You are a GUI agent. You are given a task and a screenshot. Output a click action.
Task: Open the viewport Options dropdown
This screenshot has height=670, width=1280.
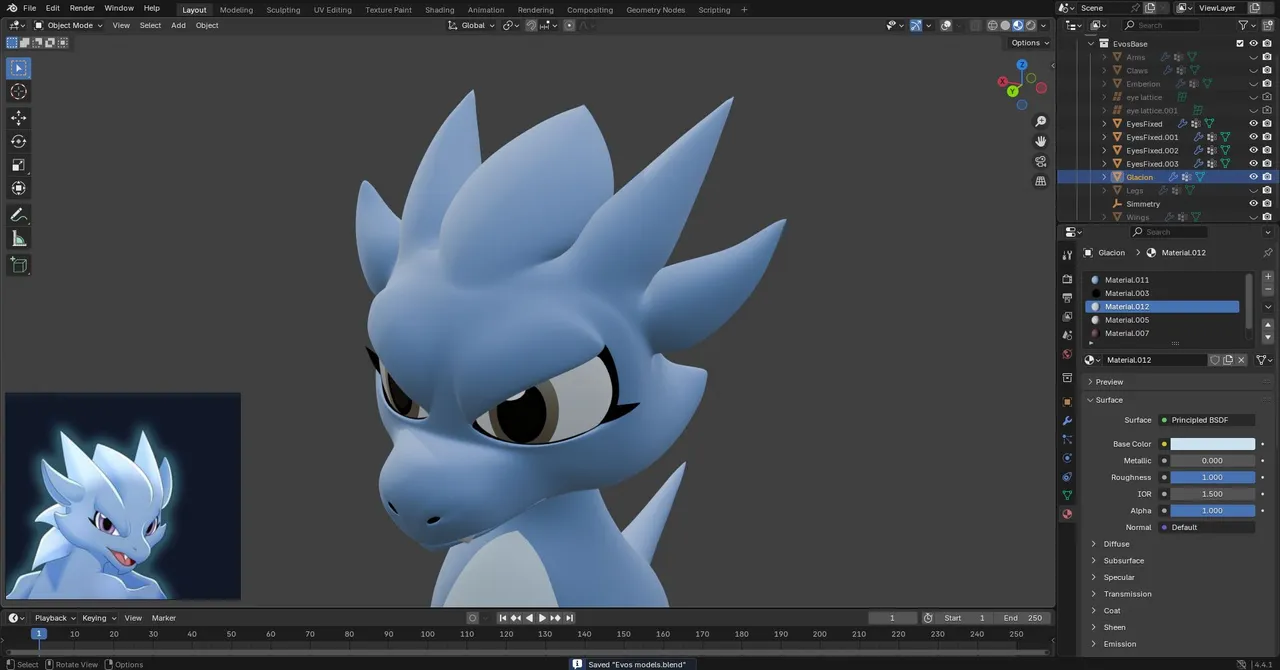point(1030,43)
